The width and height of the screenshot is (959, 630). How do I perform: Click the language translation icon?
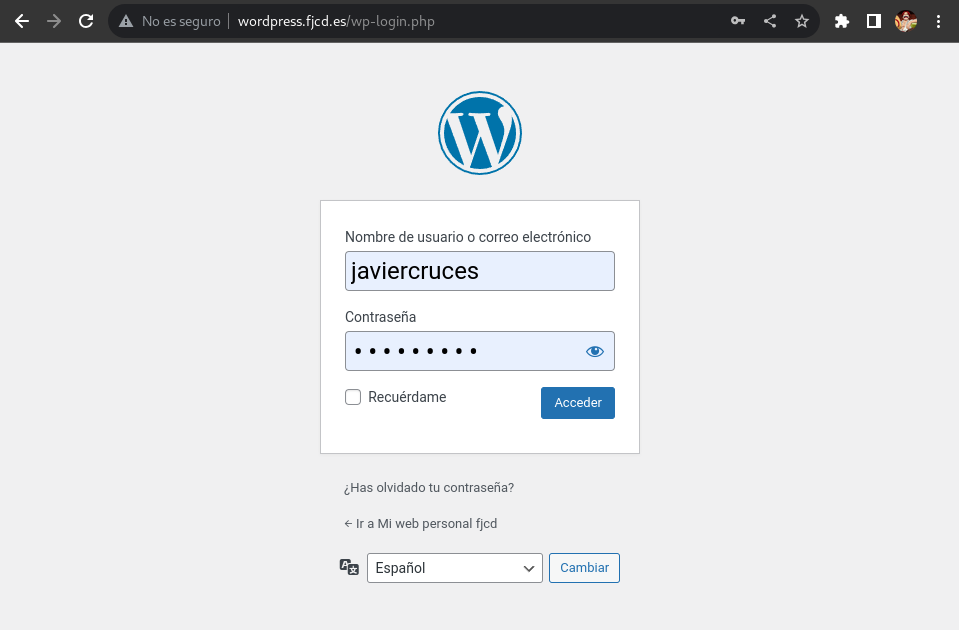tap(349, 567)
